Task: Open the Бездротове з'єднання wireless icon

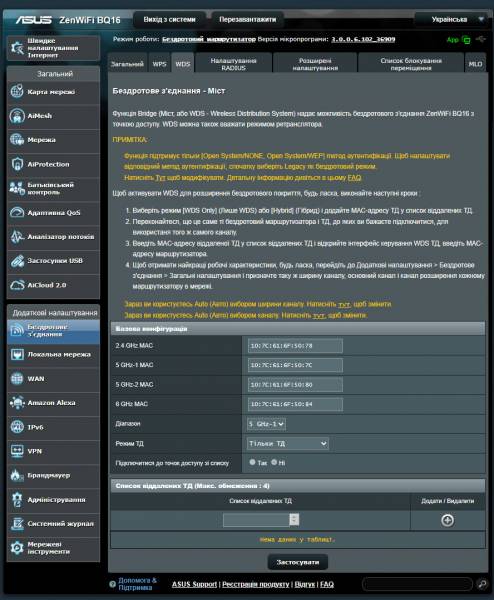Action: tap(17, 330)
